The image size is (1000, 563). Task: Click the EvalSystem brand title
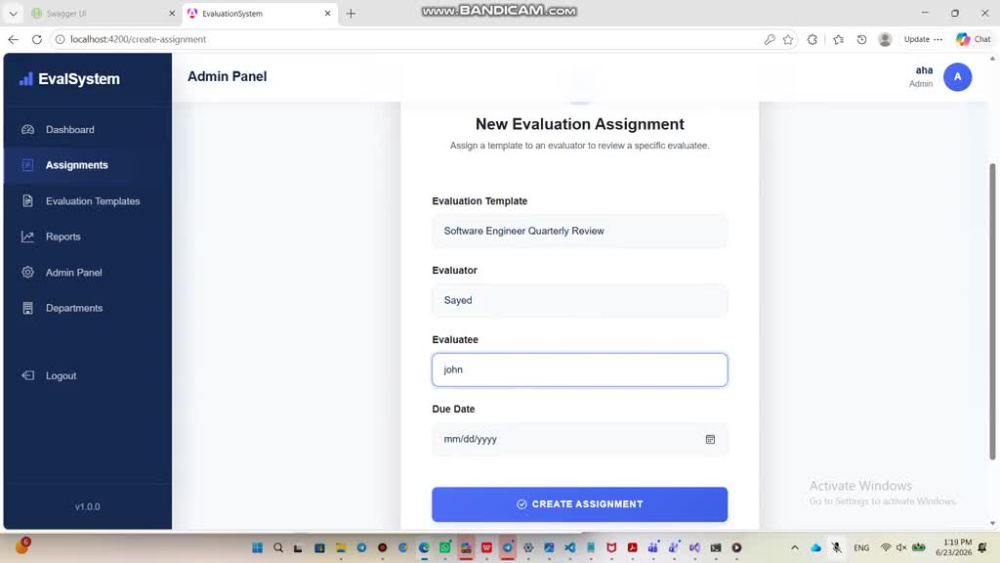click(x=79, y=79)
